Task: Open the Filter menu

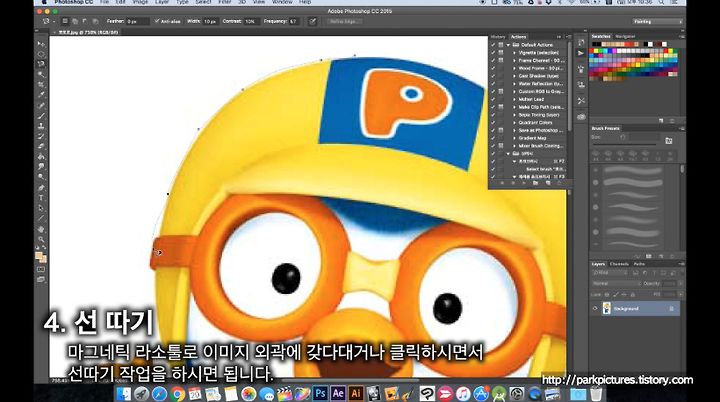Action: point(225,2)
